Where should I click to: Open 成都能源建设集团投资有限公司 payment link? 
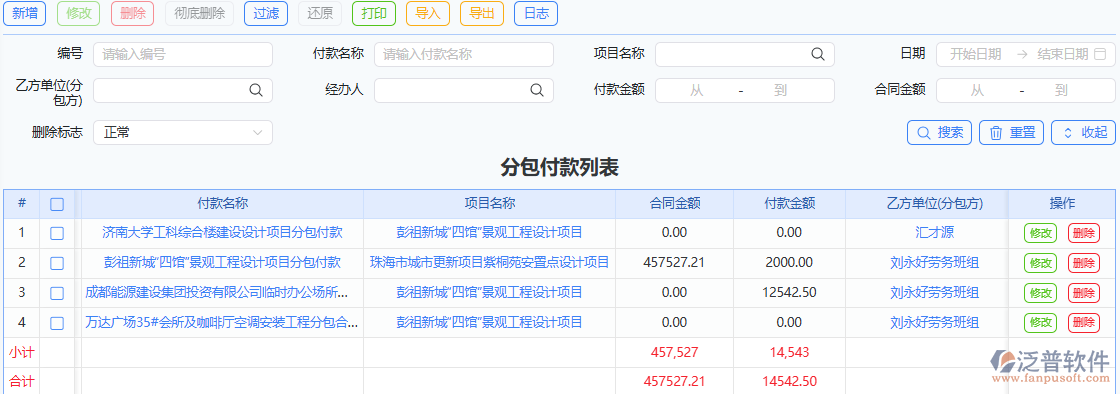coord(217,293)
